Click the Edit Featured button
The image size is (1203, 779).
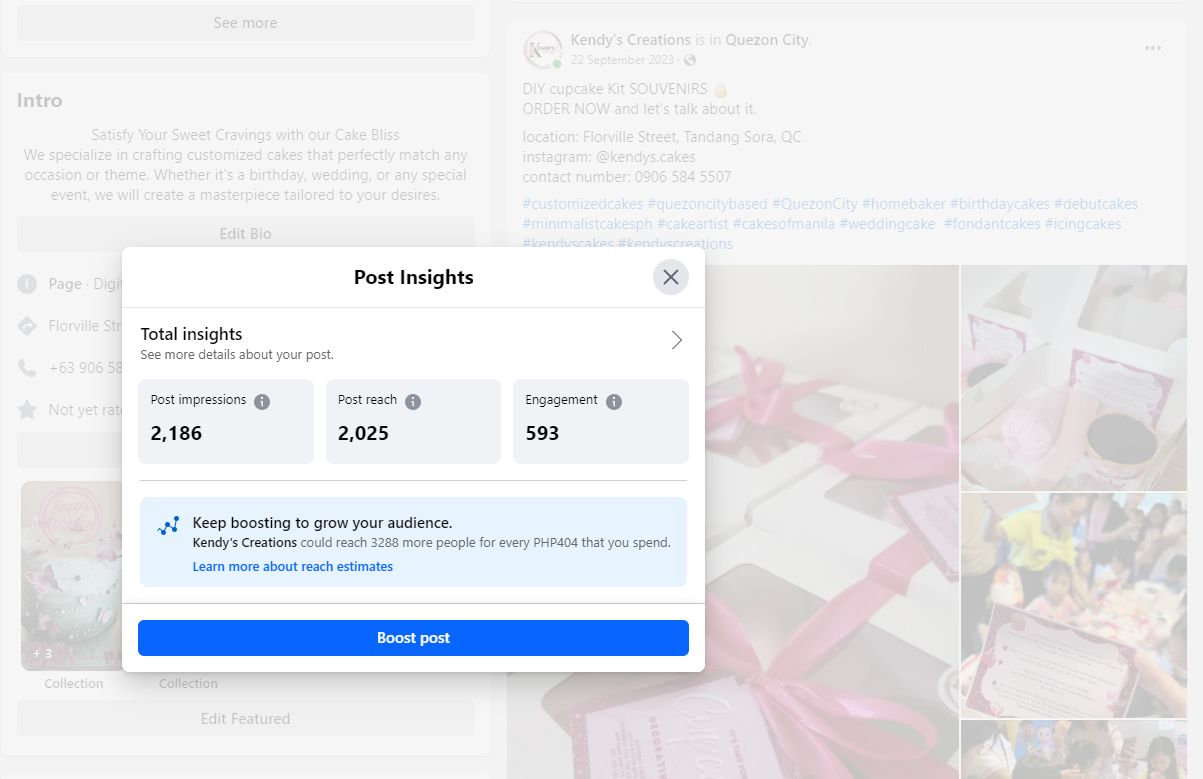click(x=245, y=718)
